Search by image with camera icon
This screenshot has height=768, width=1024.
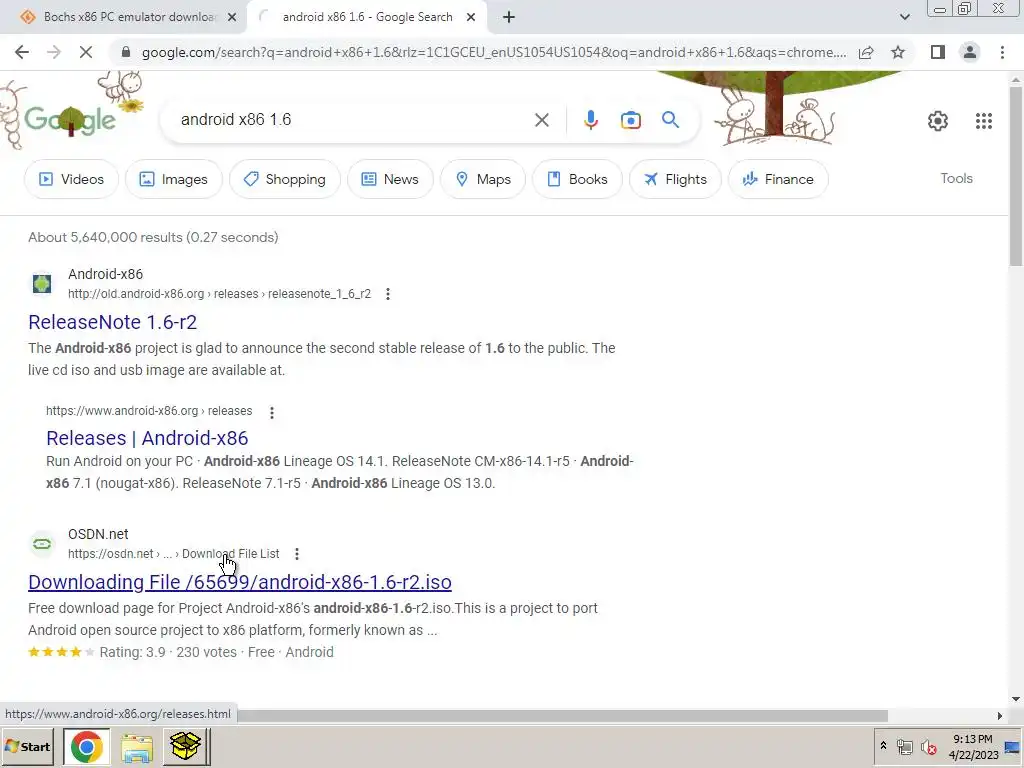(x=630, y=120)
